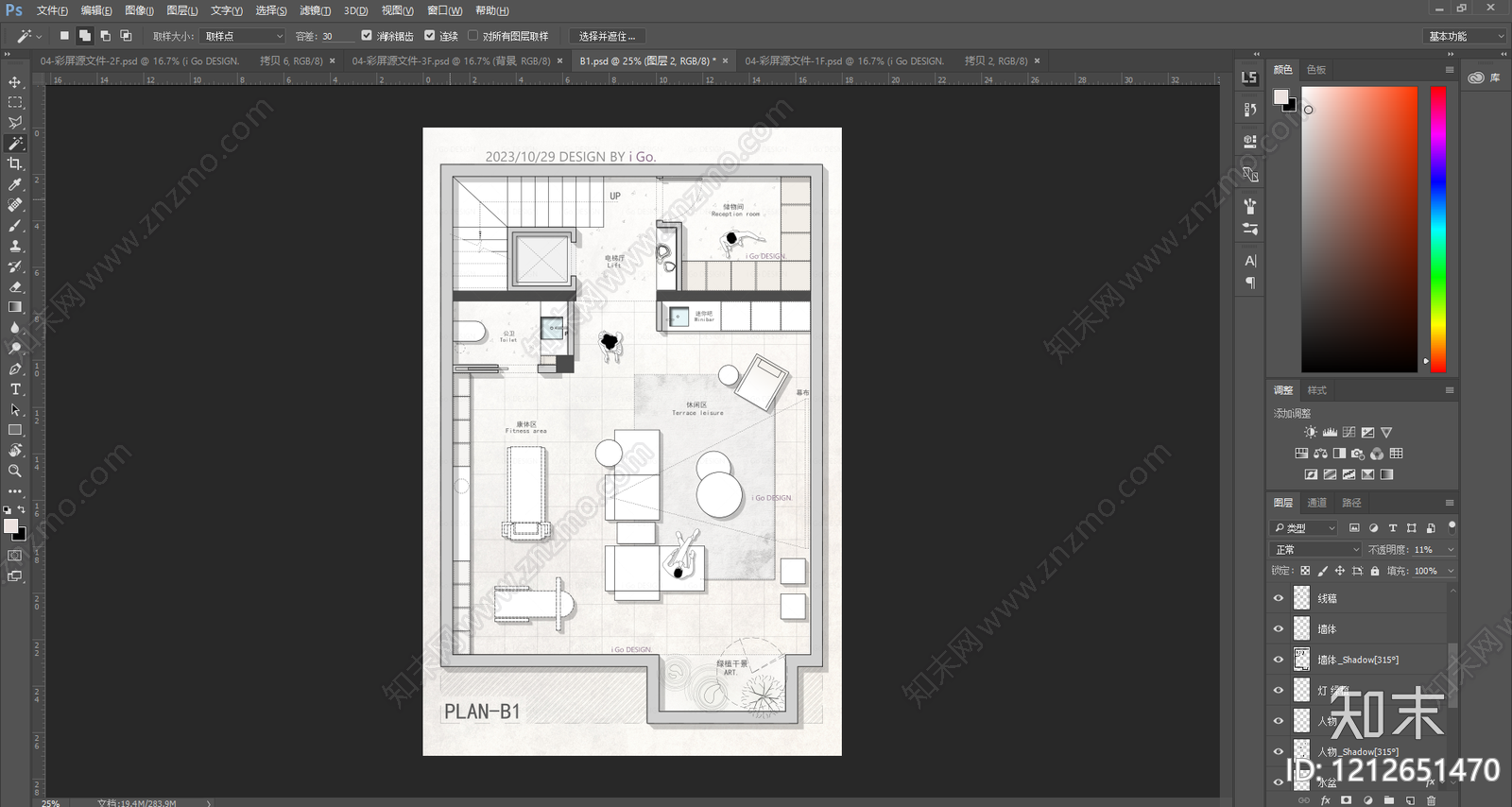Open the fill 100% dropdown
Image resolution: width=1512 pixels, height=807 pixels.
(x=1451, y=571)
